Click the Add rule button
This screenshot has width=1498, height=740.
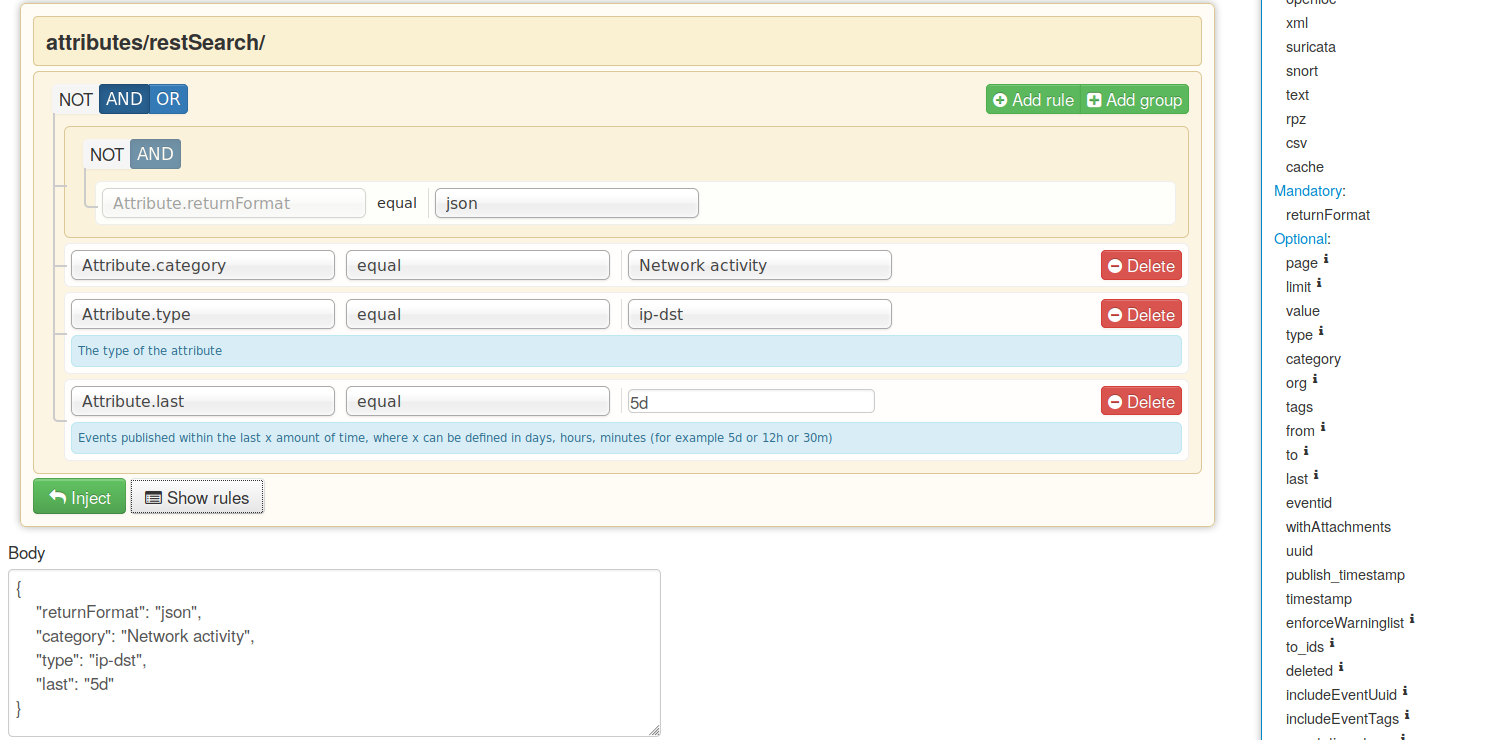point(1033,100)
